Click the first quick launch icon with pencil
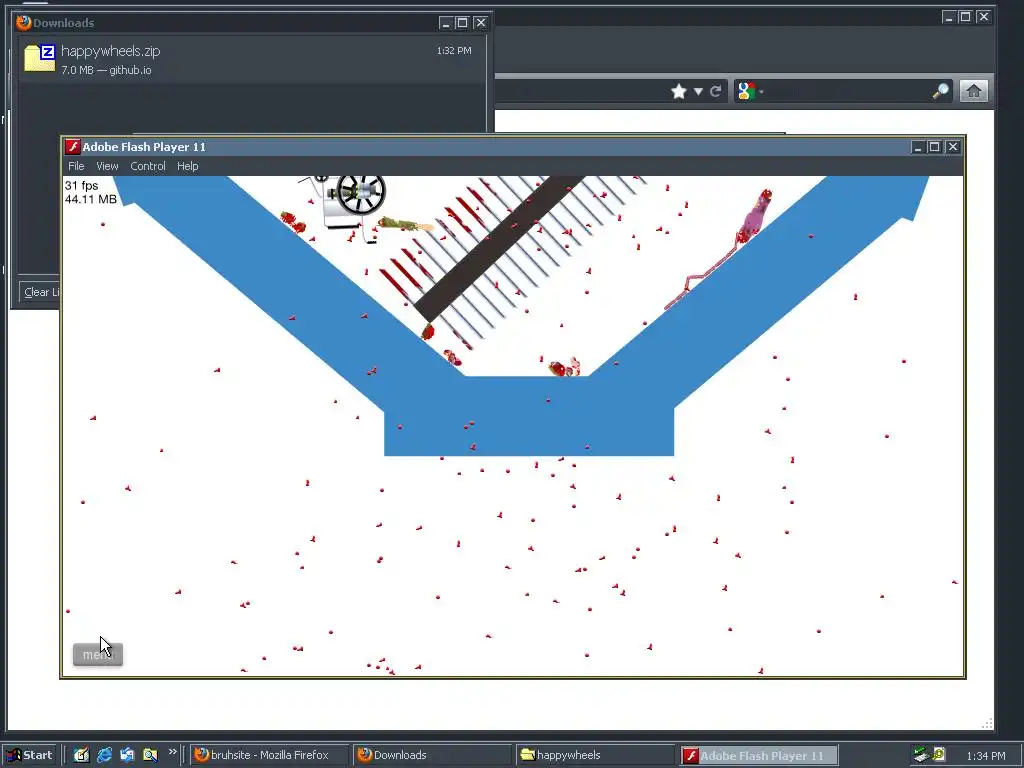 click(81, 755)
